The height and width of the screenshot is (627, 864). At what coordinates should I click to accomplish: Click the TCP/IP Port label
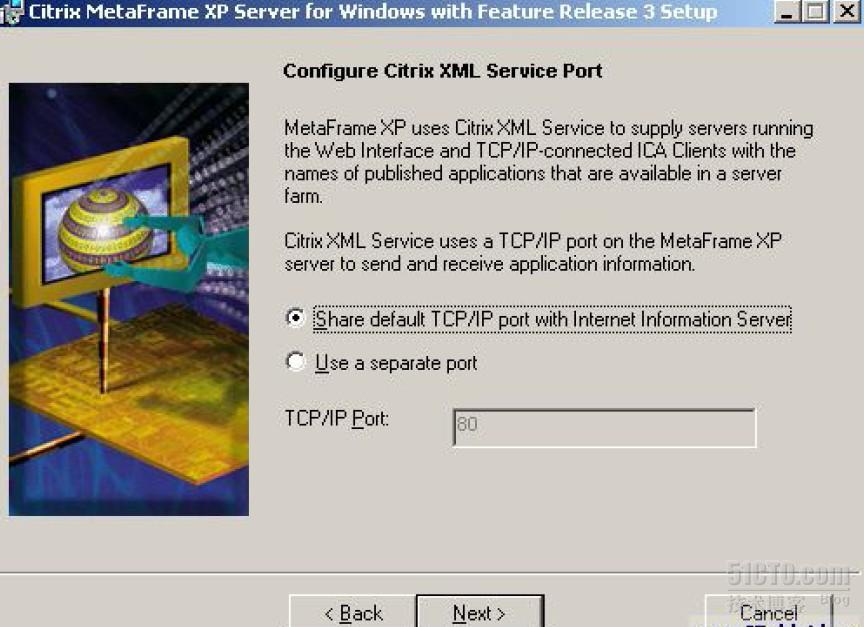337,419
